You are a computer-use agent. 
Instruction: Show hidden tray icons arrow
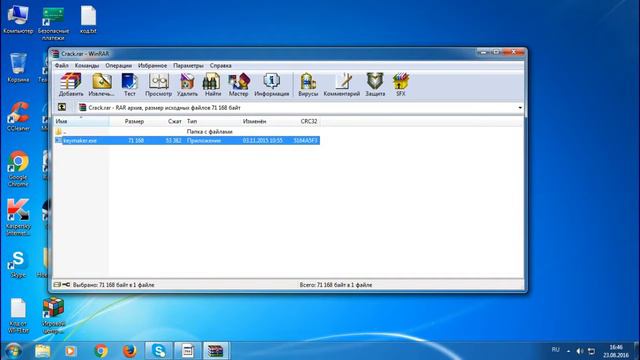[x=569, y=351]
